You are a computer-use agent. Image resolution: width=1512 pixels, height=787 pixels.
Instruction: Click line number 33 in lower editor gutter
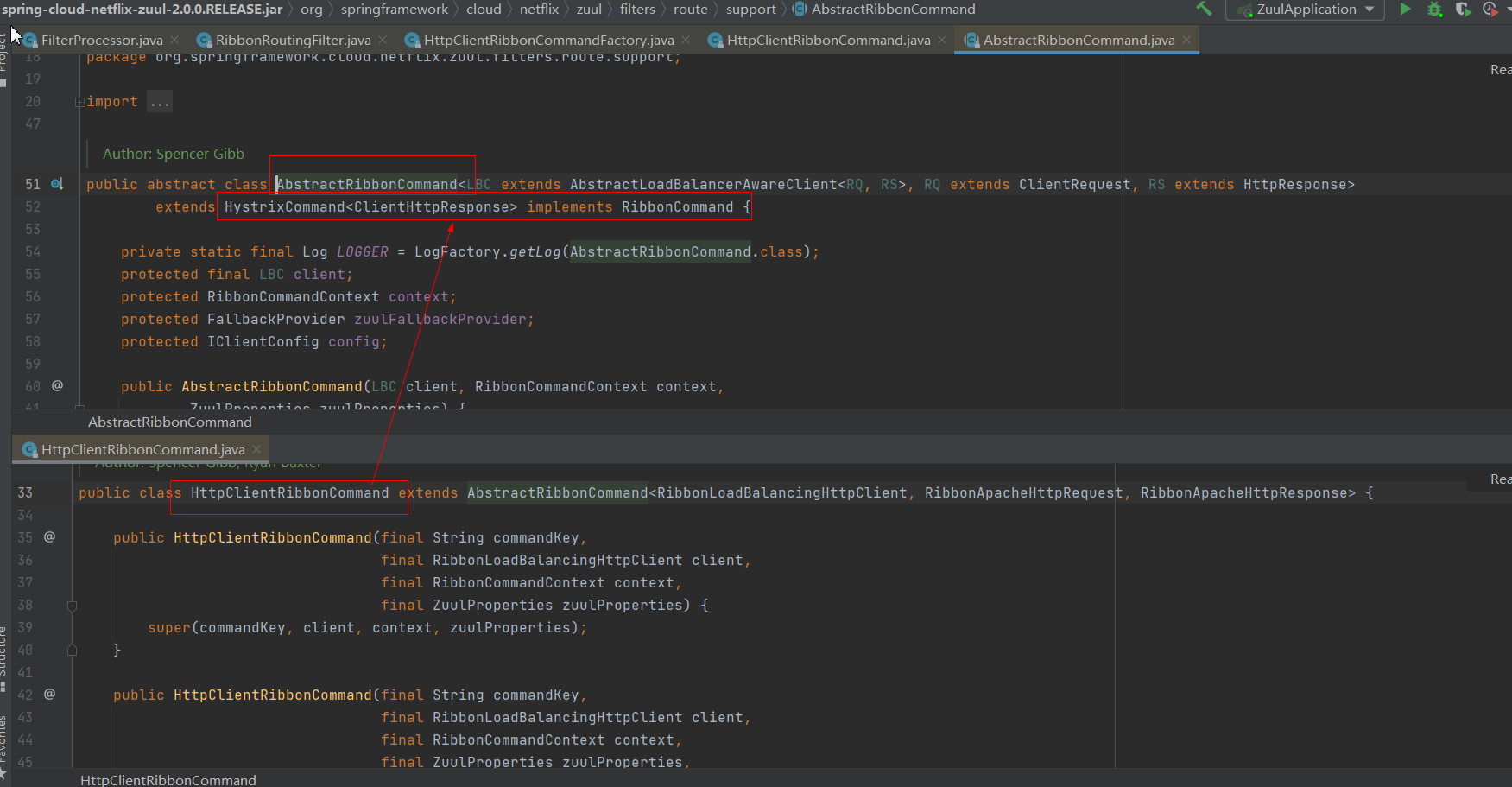point(25,493)
